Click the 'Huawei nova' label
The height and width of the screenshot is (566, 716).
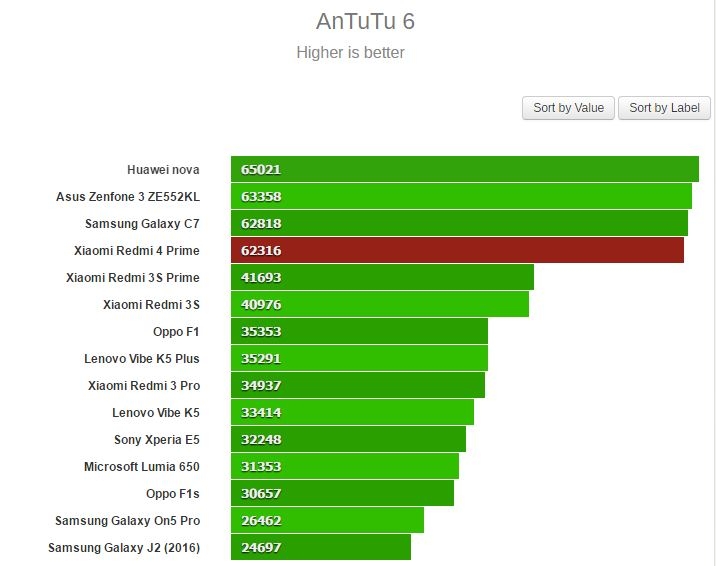[x=163, y=170]
